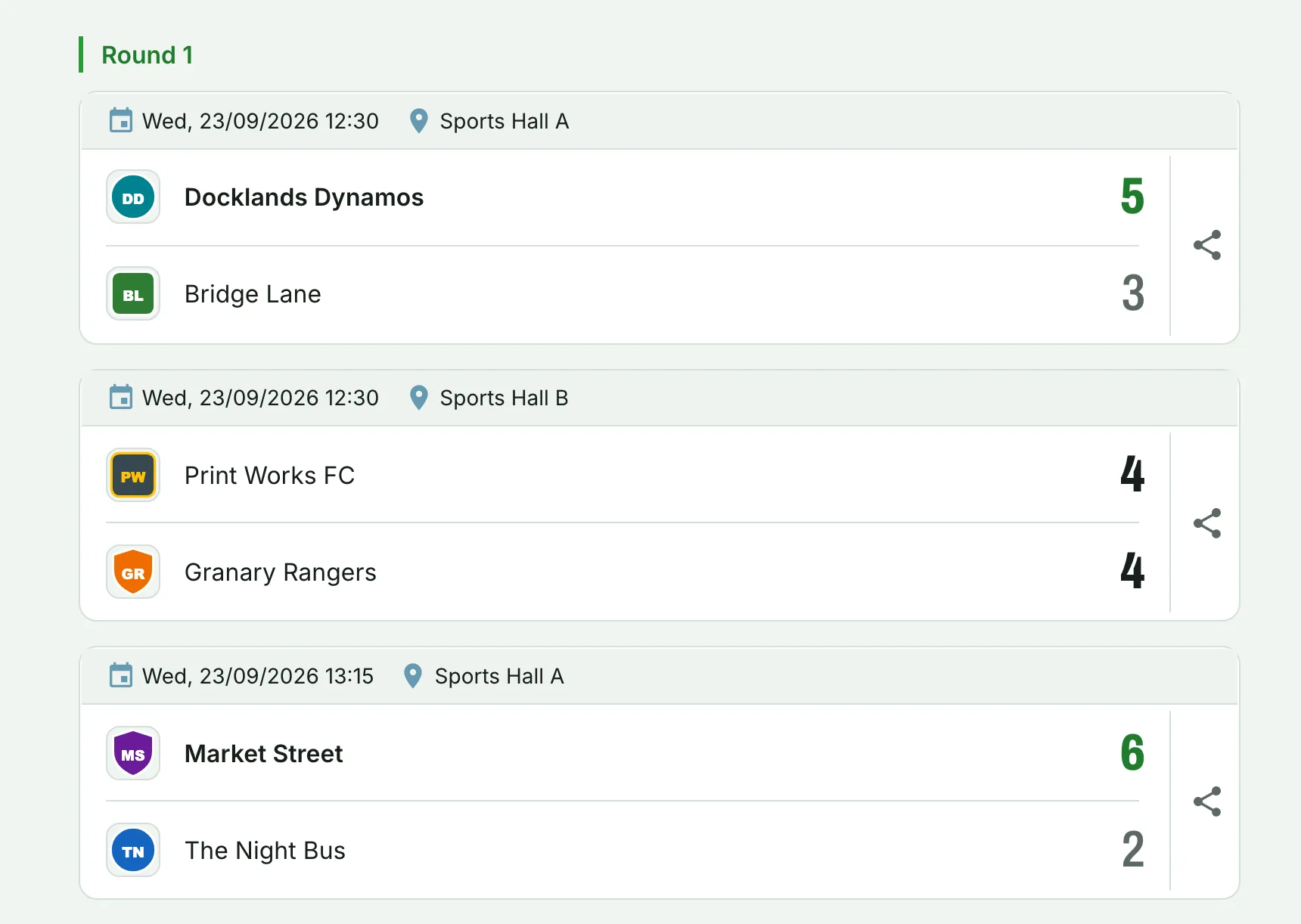Click Bridge Lane score of 3
Screen dimensions: 1301x924
coord(1132,293)
